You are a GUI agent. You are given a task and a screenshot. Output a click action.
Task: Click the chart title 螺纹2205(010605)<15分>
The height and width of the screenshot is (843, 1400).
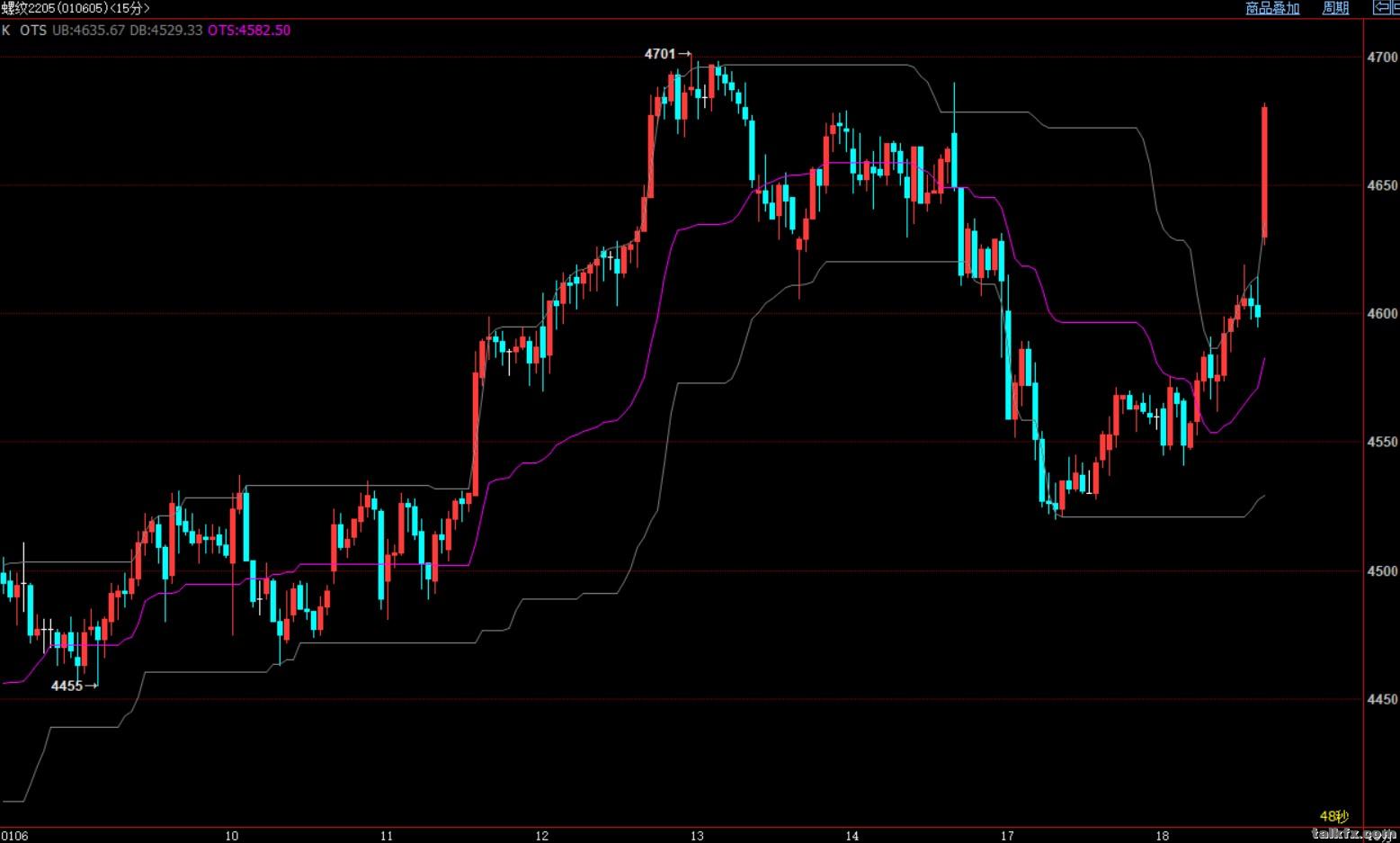[76, 8]
